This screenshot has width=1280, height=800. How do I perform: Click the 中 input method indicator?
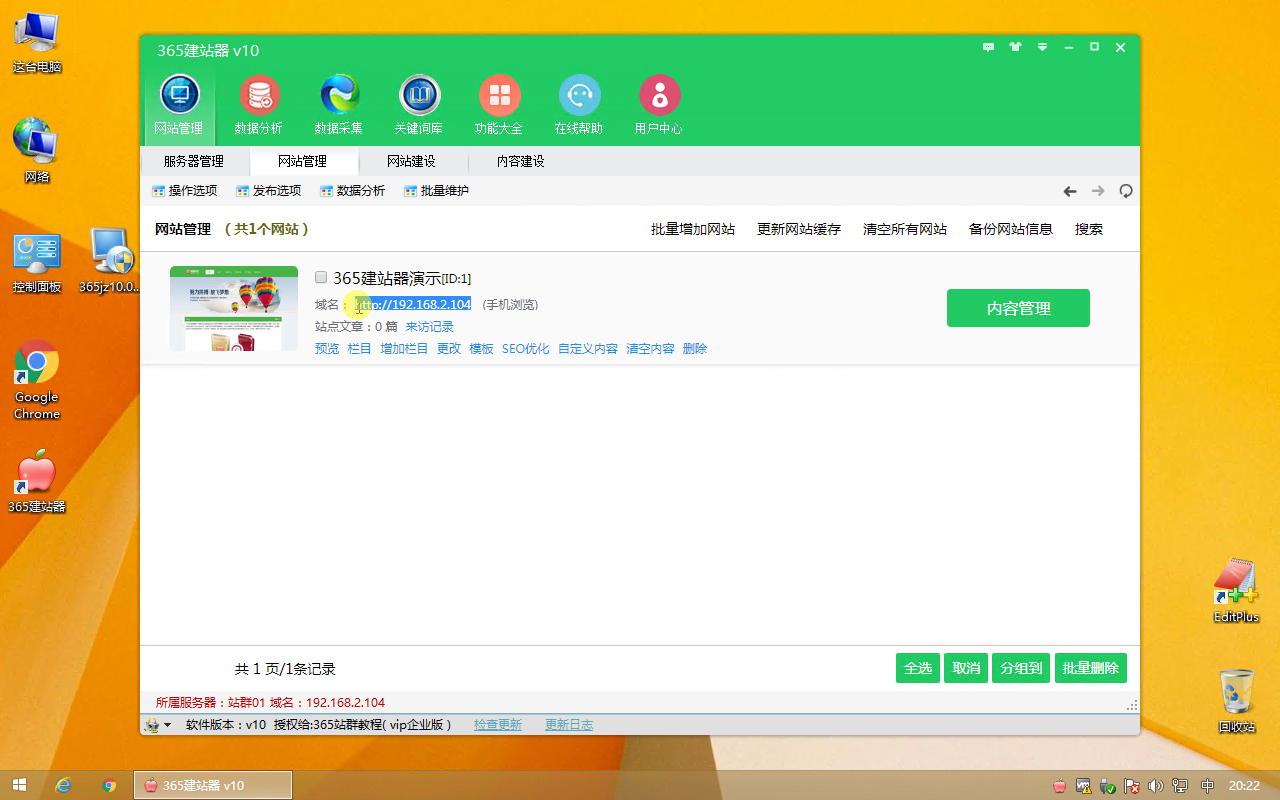point(1207,786)
